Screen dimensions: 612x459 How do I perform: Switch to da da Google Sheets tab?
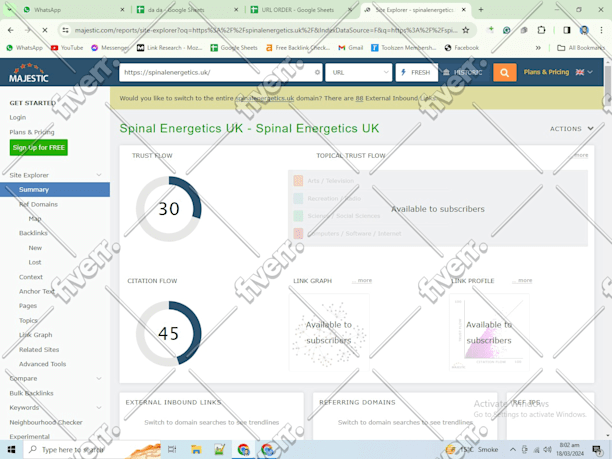188,10
